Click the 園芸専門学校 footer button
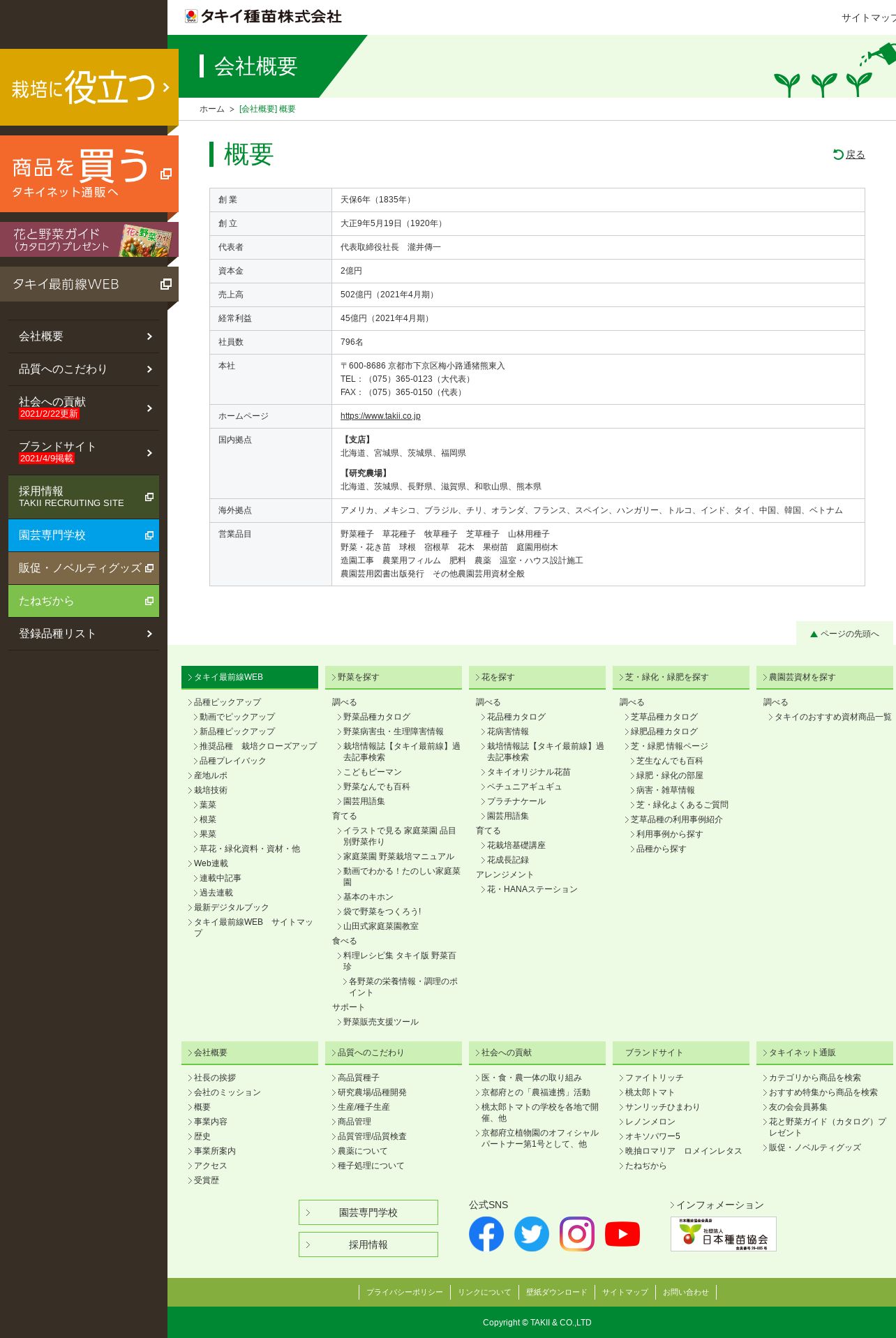 [x=368, y=1212]
